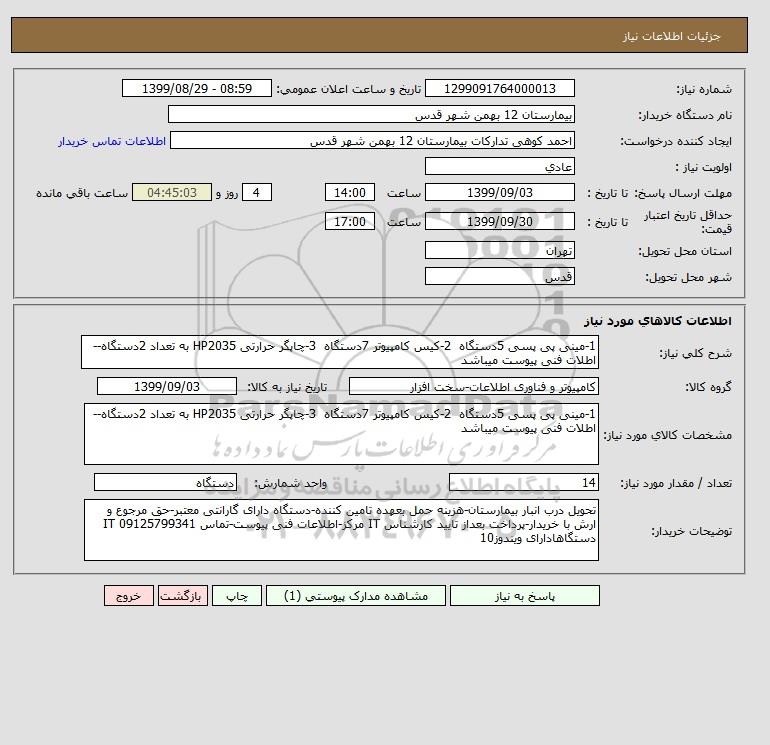Click unit of measure field دستگاه
Screen dimensions: 770x745
[x=165, y=482]
